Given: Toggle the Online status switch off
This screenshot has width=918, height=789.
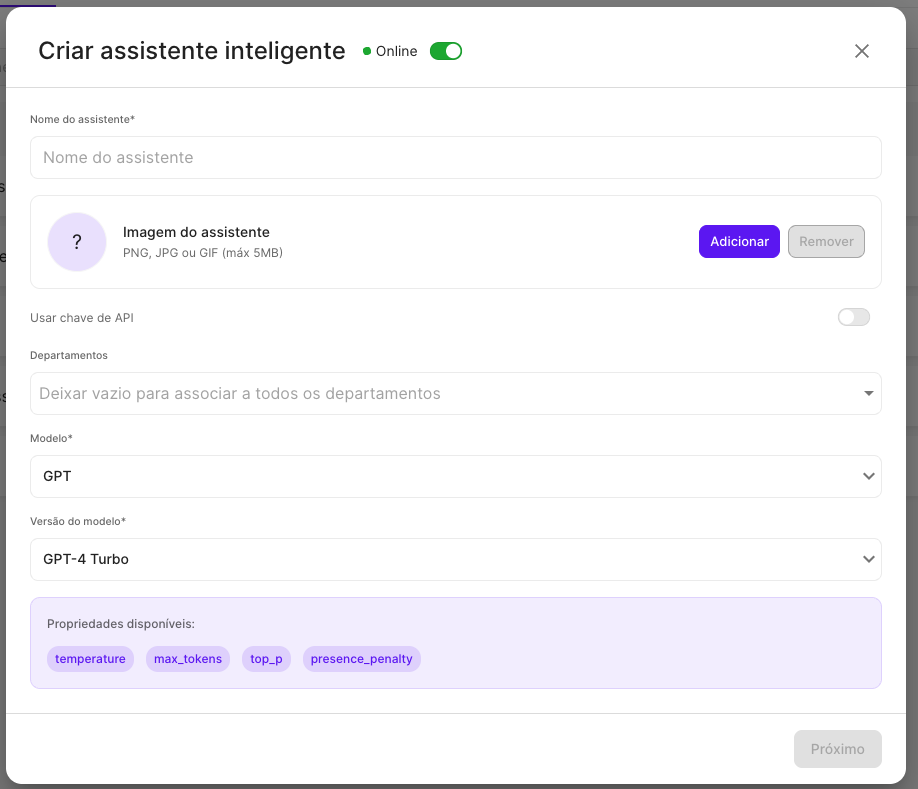Looking at the screenshot, I should click(446, 51).
